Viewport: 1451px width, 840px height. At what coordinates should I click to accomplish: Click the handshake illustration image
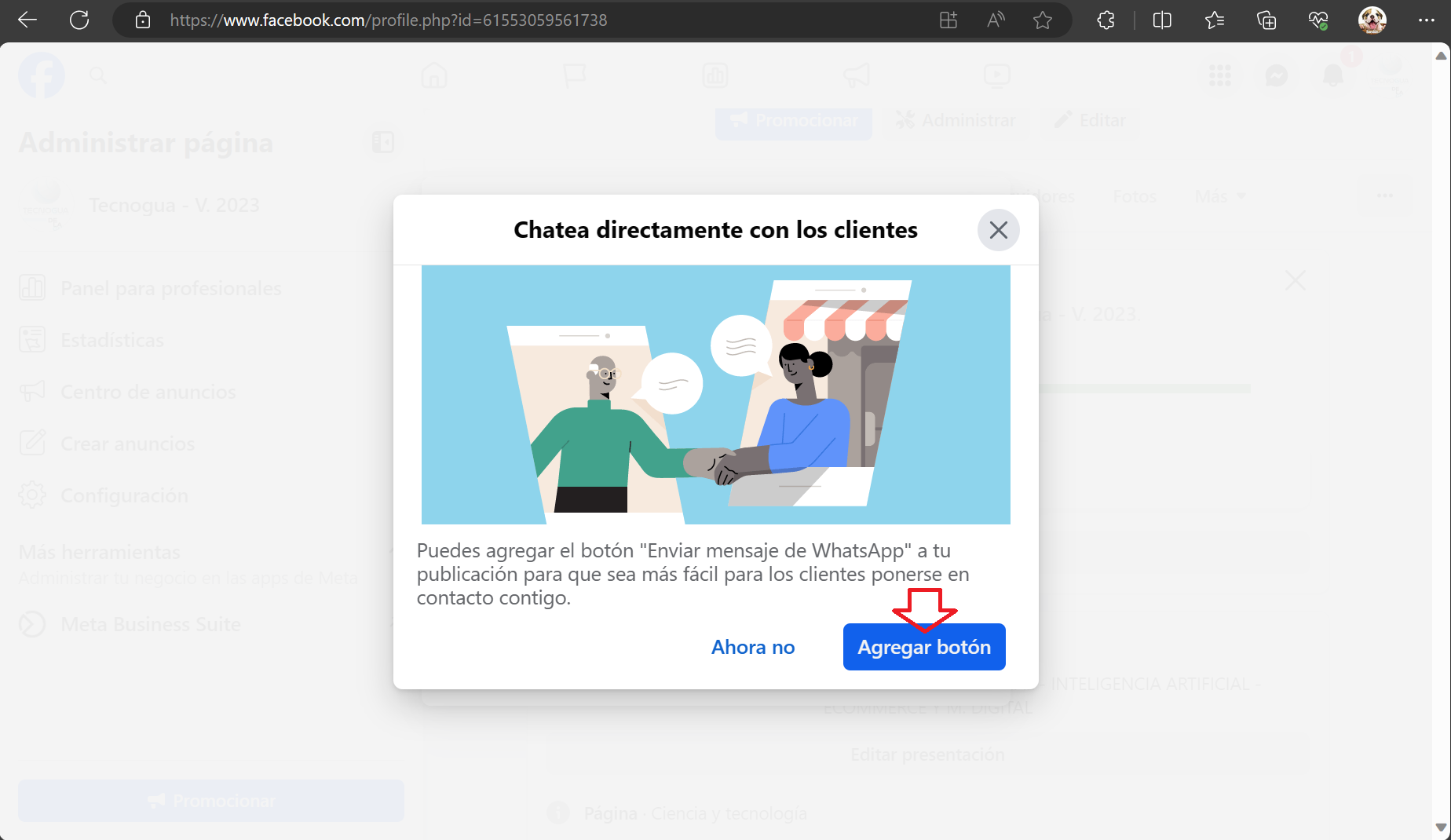(715, 394)
